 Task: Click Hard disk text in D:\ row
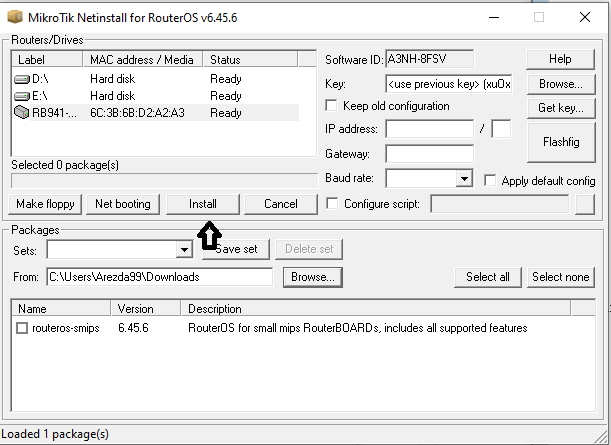click(x=113, y=79)
